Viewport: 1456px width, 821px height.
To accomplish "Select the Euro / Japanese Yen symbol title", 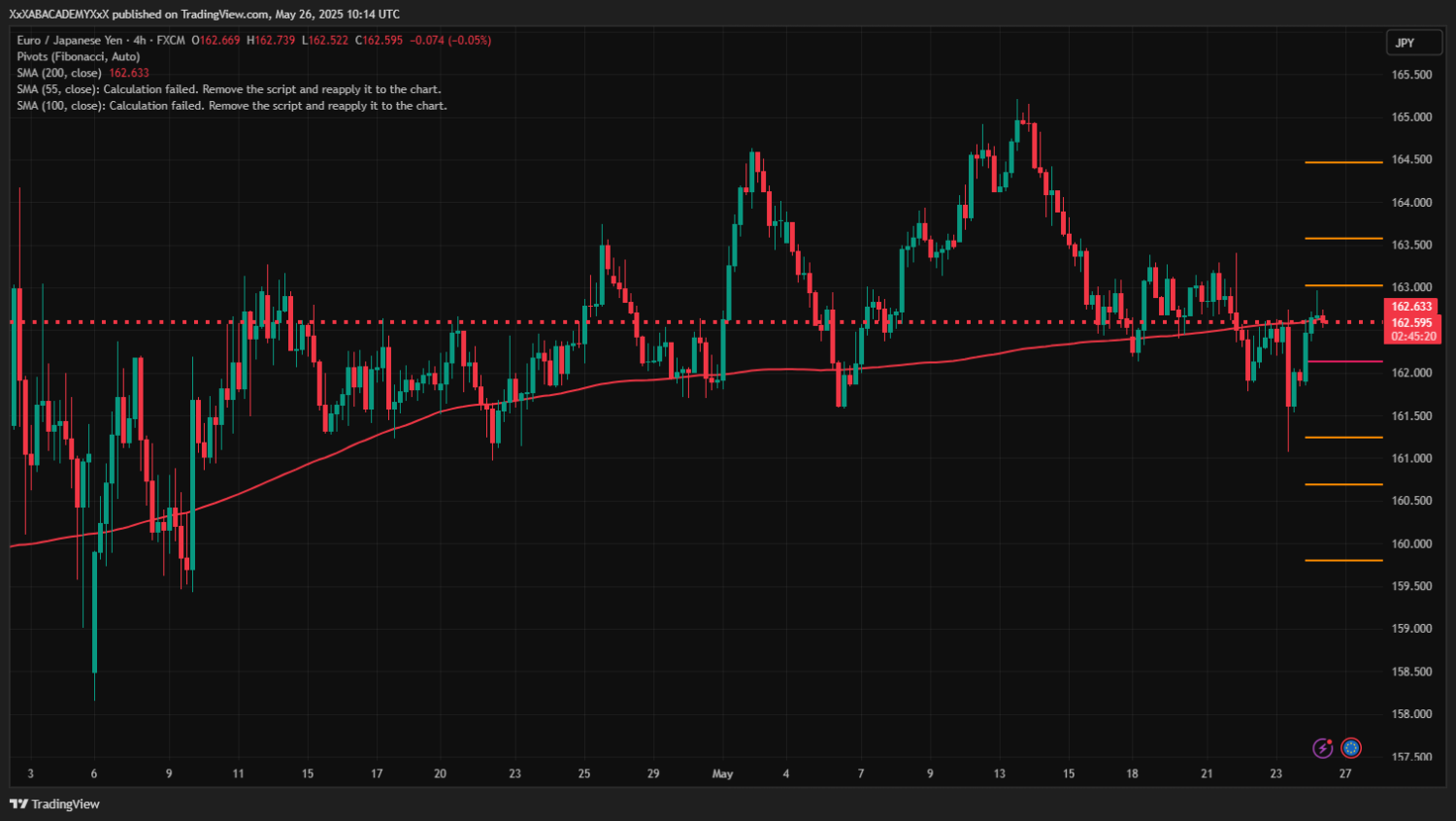I will point(70,40).
